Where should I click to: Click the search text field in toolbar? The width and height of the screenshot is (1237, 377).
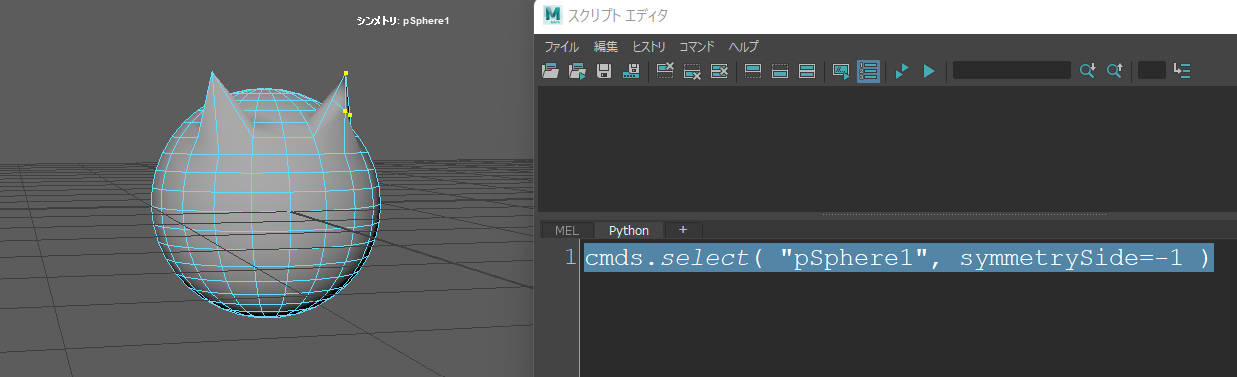pyautogui.click(x=1012, y=70)
